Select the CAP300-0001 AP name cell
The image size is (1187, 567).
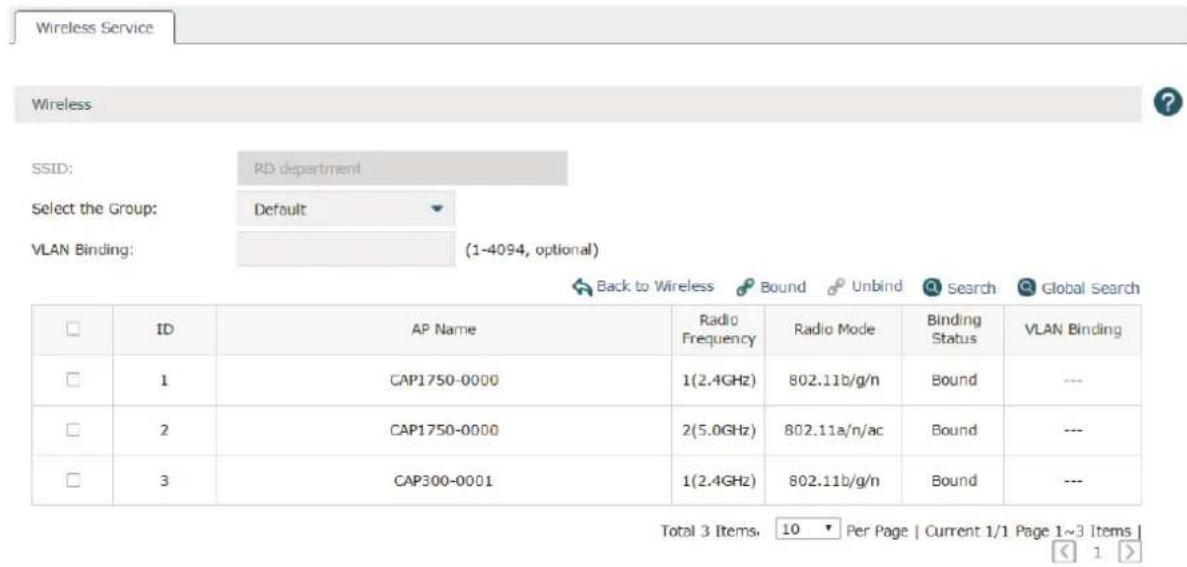click(x=444, y=480)
